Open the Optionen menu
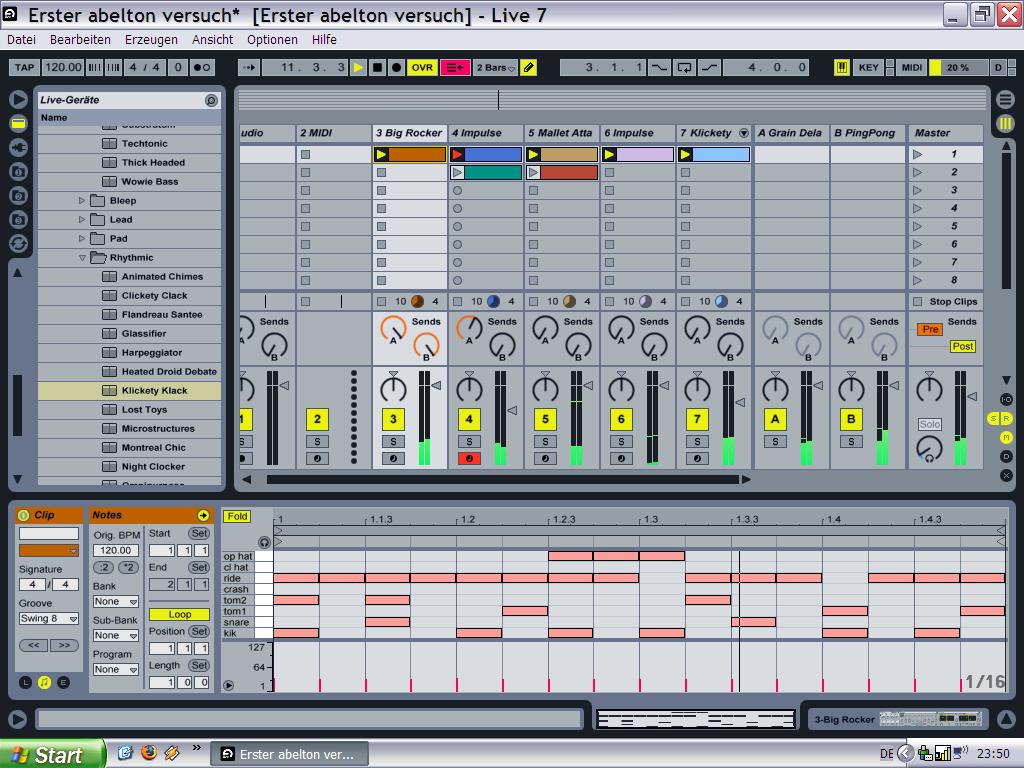The width and height of the screenshot is (1024, 768). click(x=272, y=40)
